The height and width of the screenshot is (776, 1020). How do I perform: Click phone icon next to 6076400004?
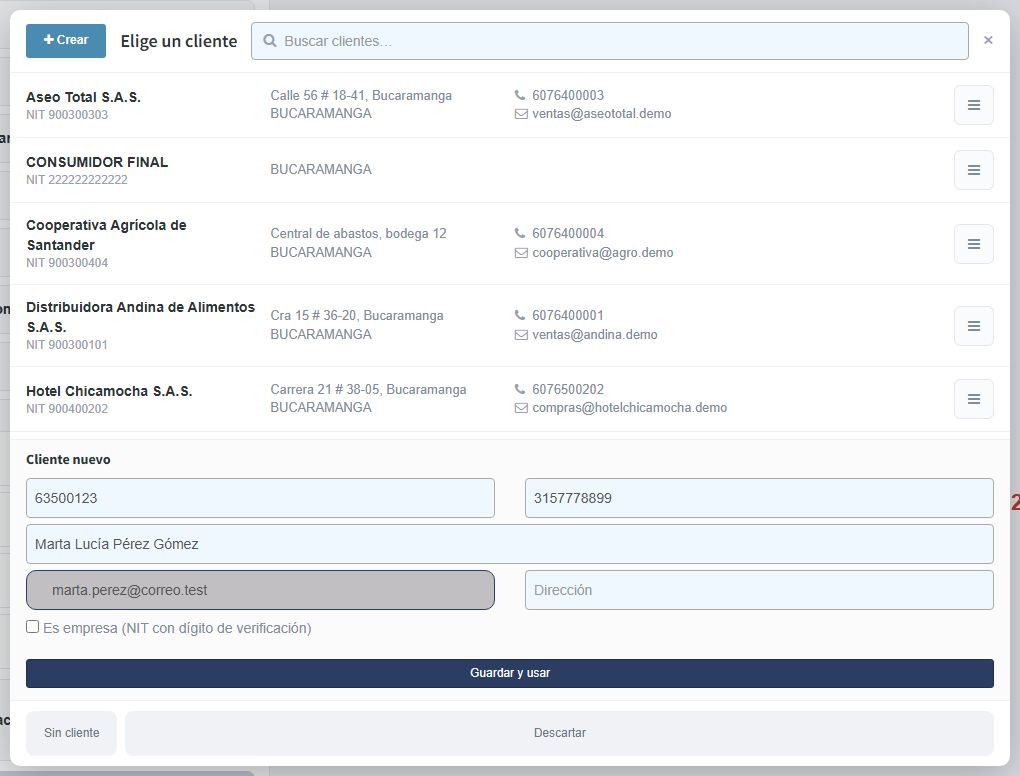(520, 233)
